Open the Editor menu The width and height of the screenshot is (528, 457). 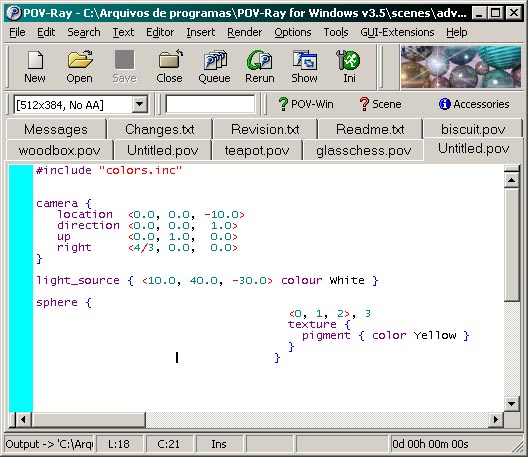pos(160,32)
